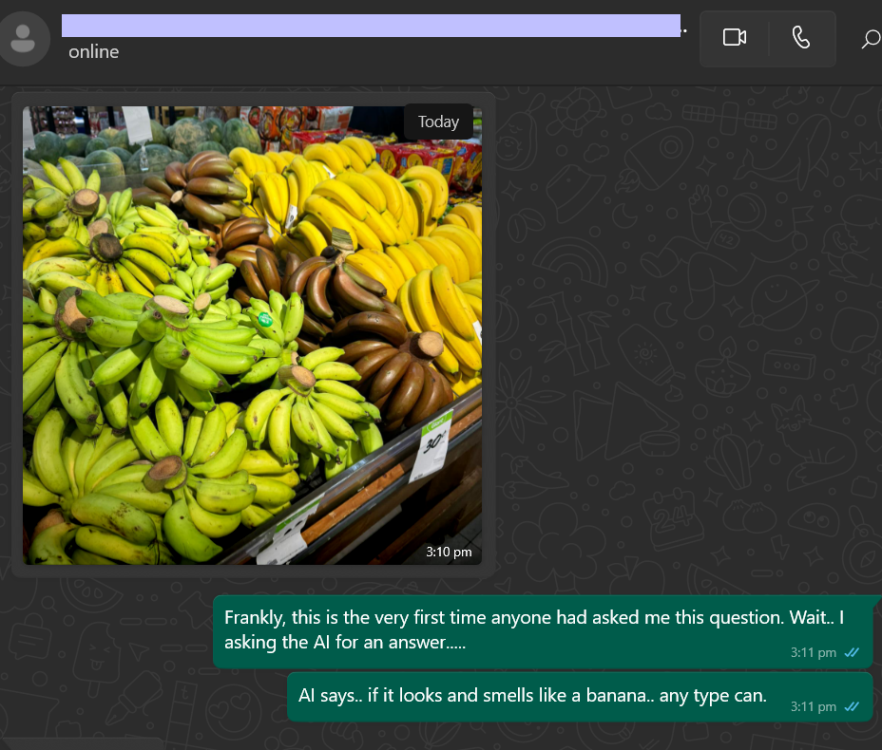The height and width of the screenshot is (750, 882).
Task: Click the 3:11 pm time on "Frankly" message
Action: coord(813,653)
